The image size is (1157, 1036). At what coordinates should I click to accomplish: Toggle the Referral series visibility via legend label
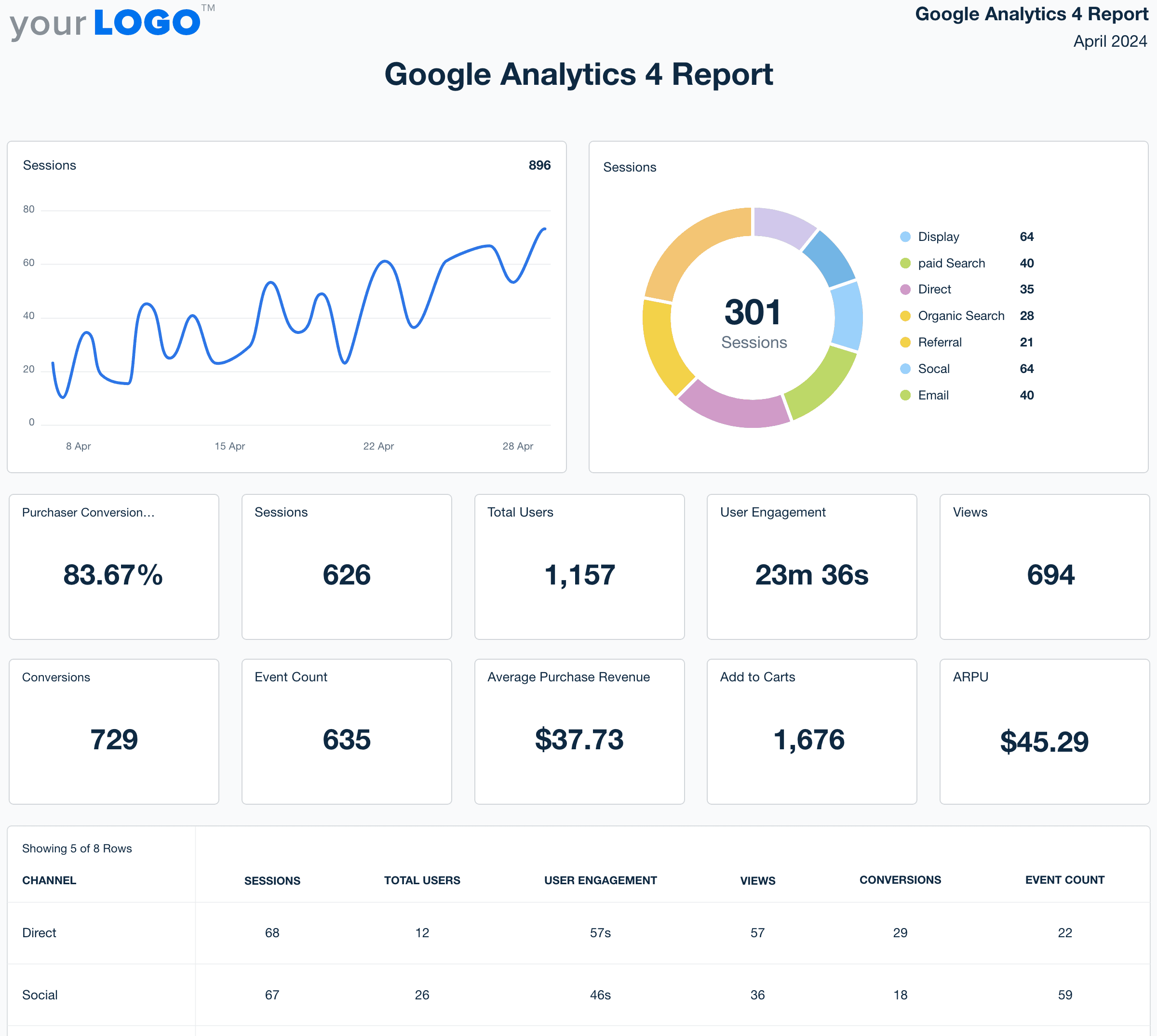pyautogui.click(x=940, y=342)
